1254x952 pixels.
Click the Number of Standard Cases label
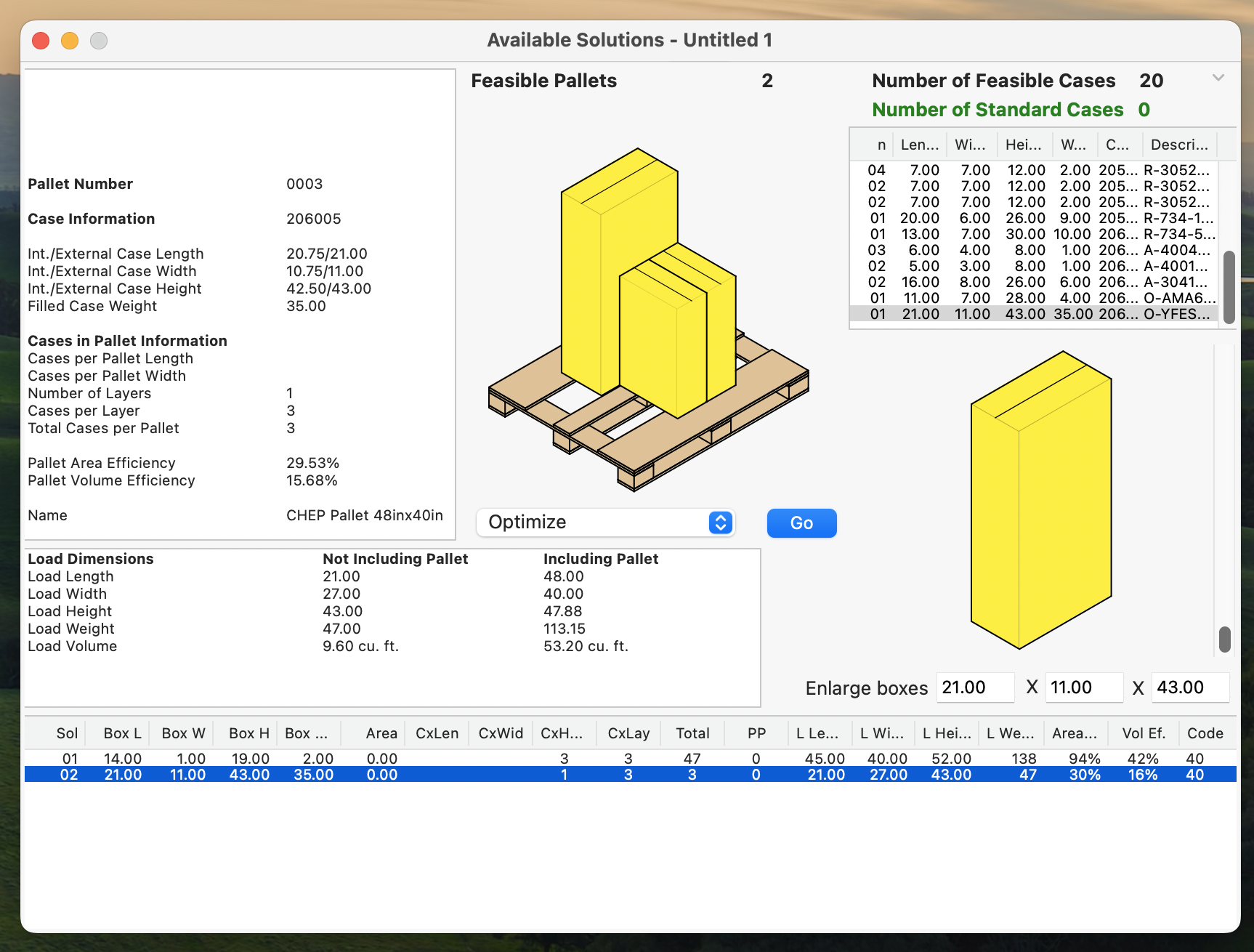[x=998, y=110]
